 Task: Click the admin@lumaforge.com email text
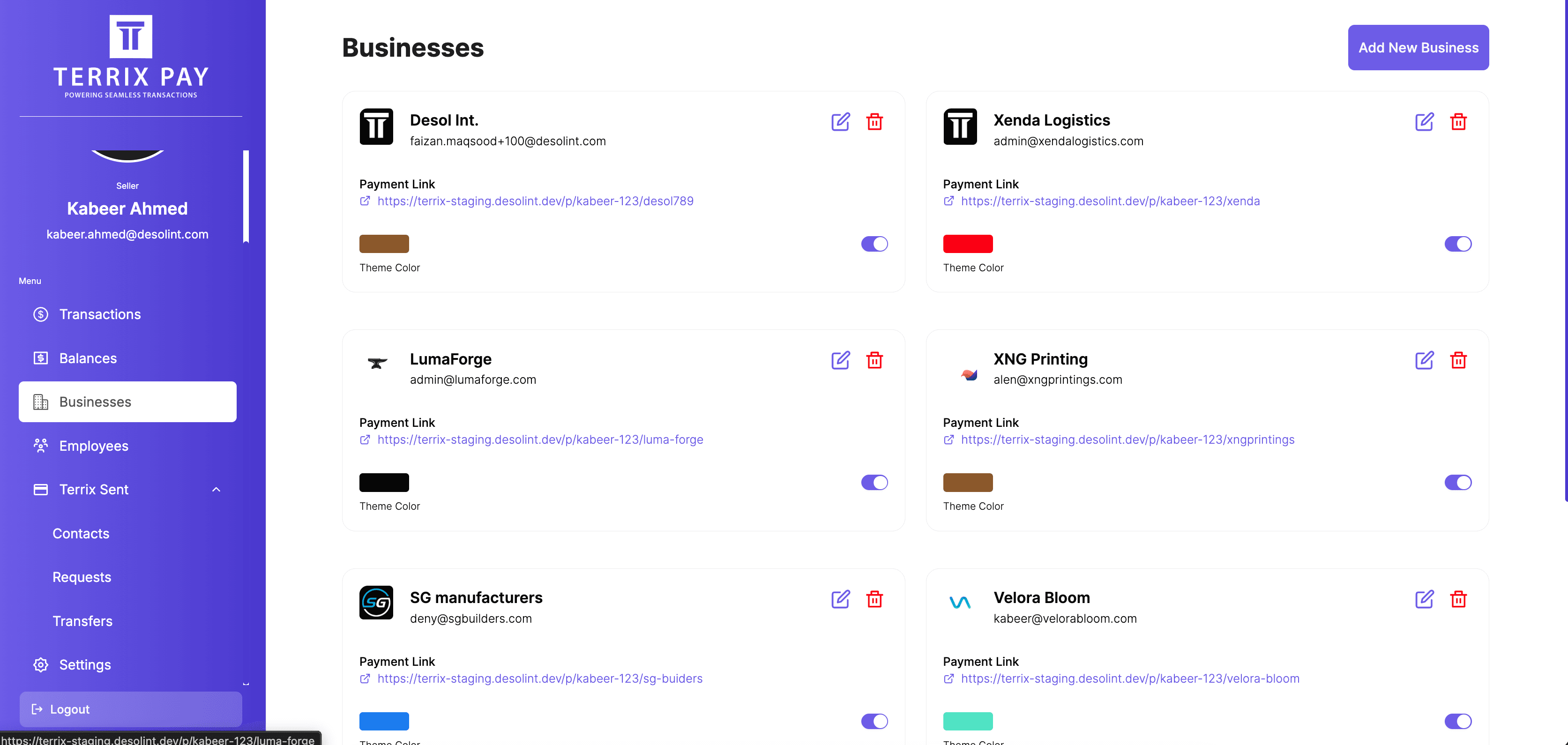(x=473, y=380)
